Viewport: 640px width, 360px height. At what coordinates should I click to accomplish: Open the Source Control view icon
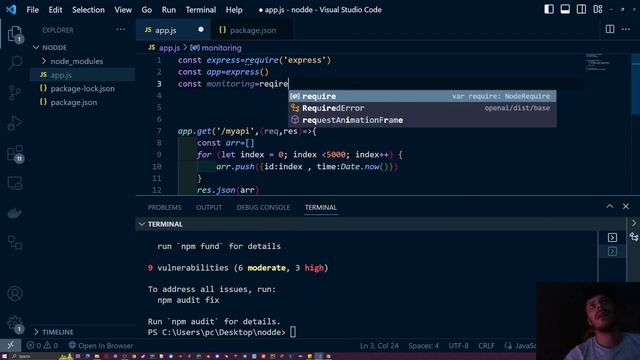click(15, 93)
